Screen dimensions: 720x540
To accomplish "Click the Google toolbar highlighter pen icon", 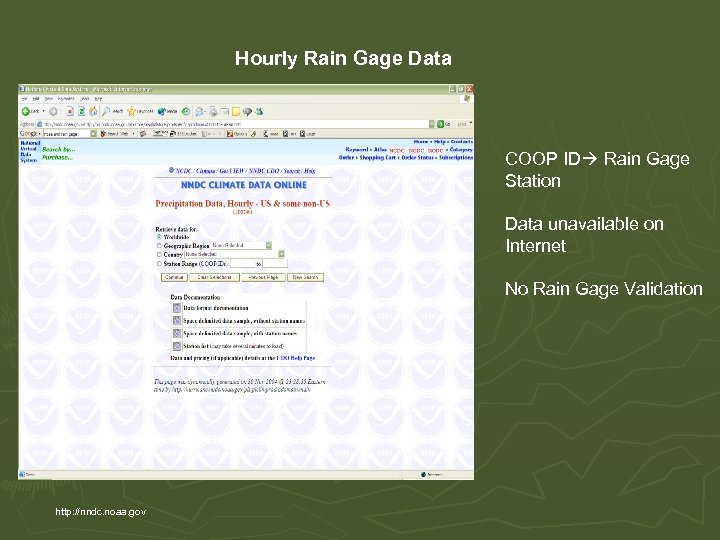I will [x=253, y=134].
